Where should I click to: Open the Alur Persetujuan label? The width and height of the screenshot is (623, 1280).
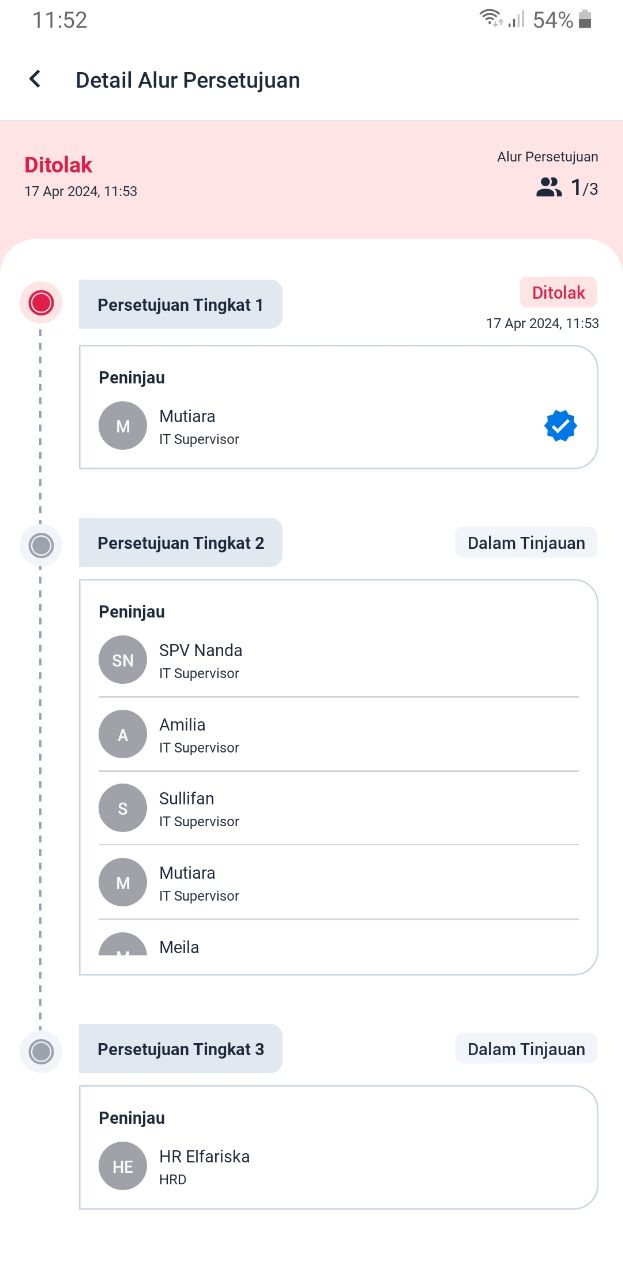point(547,157)
